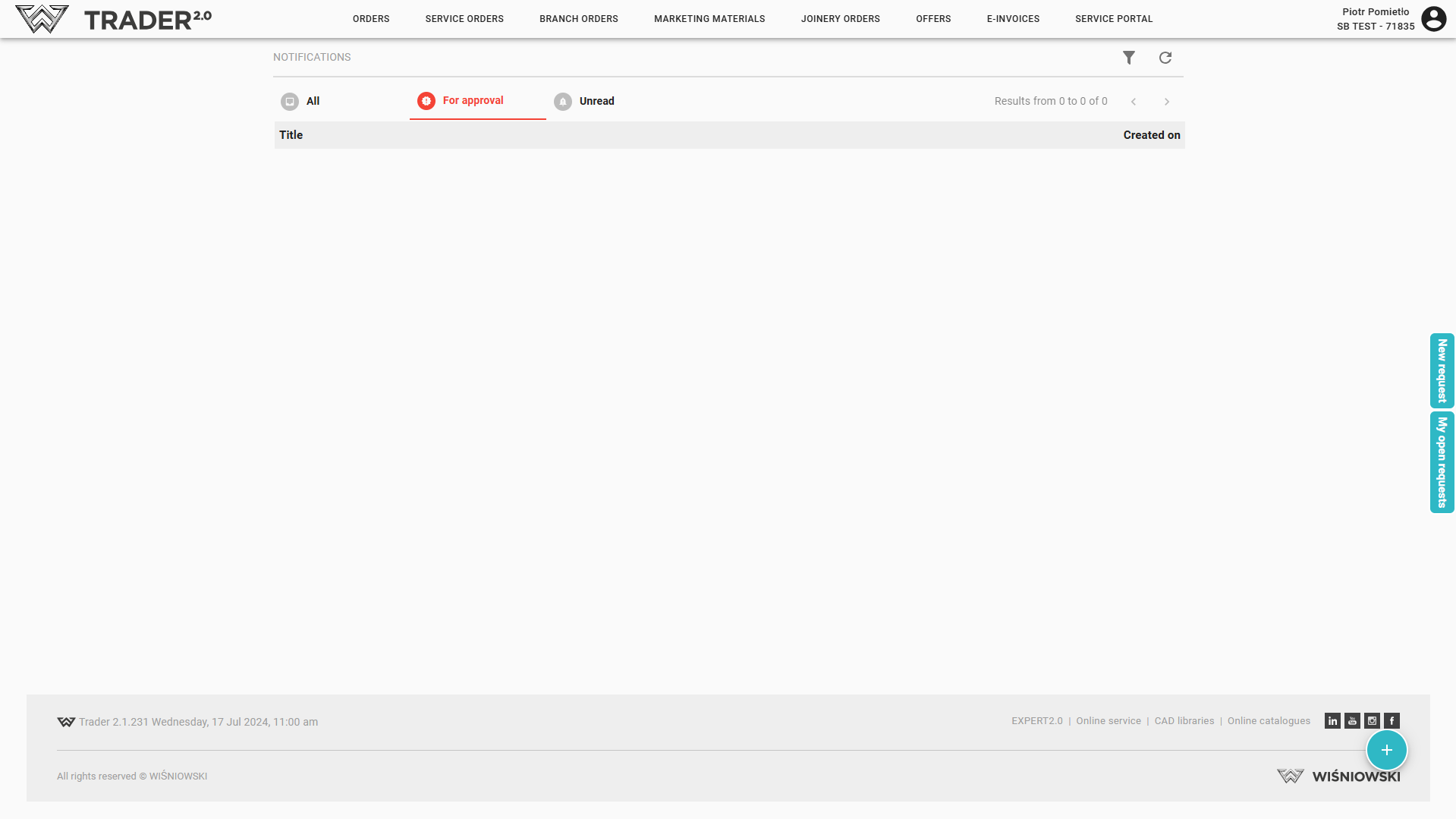Go to previous results page
Screen dimensions: 1456x819
1134,102
